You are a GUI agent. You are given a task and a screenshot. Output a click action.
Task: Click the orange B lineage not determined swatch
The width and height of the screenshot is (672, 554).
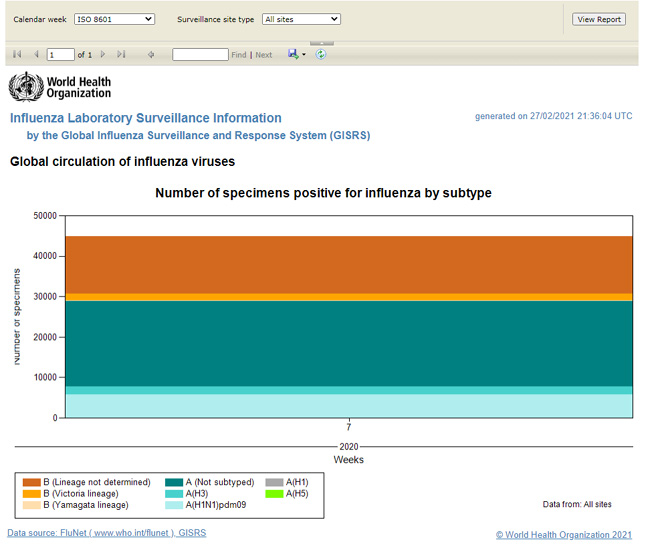[32, 482]
